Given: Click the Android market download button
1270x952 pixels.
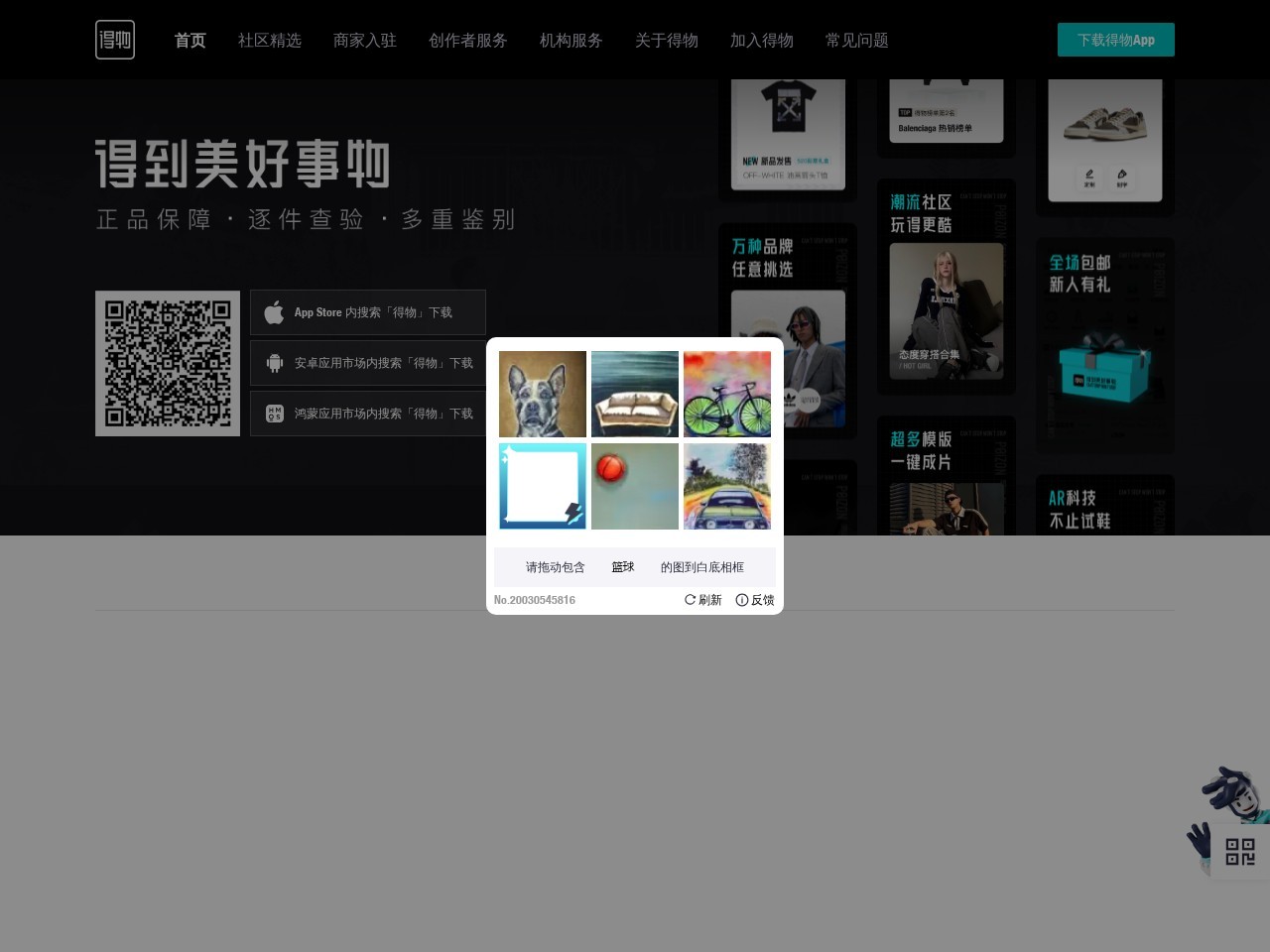Looking at the screenshot, I should [x=368, y=363].
